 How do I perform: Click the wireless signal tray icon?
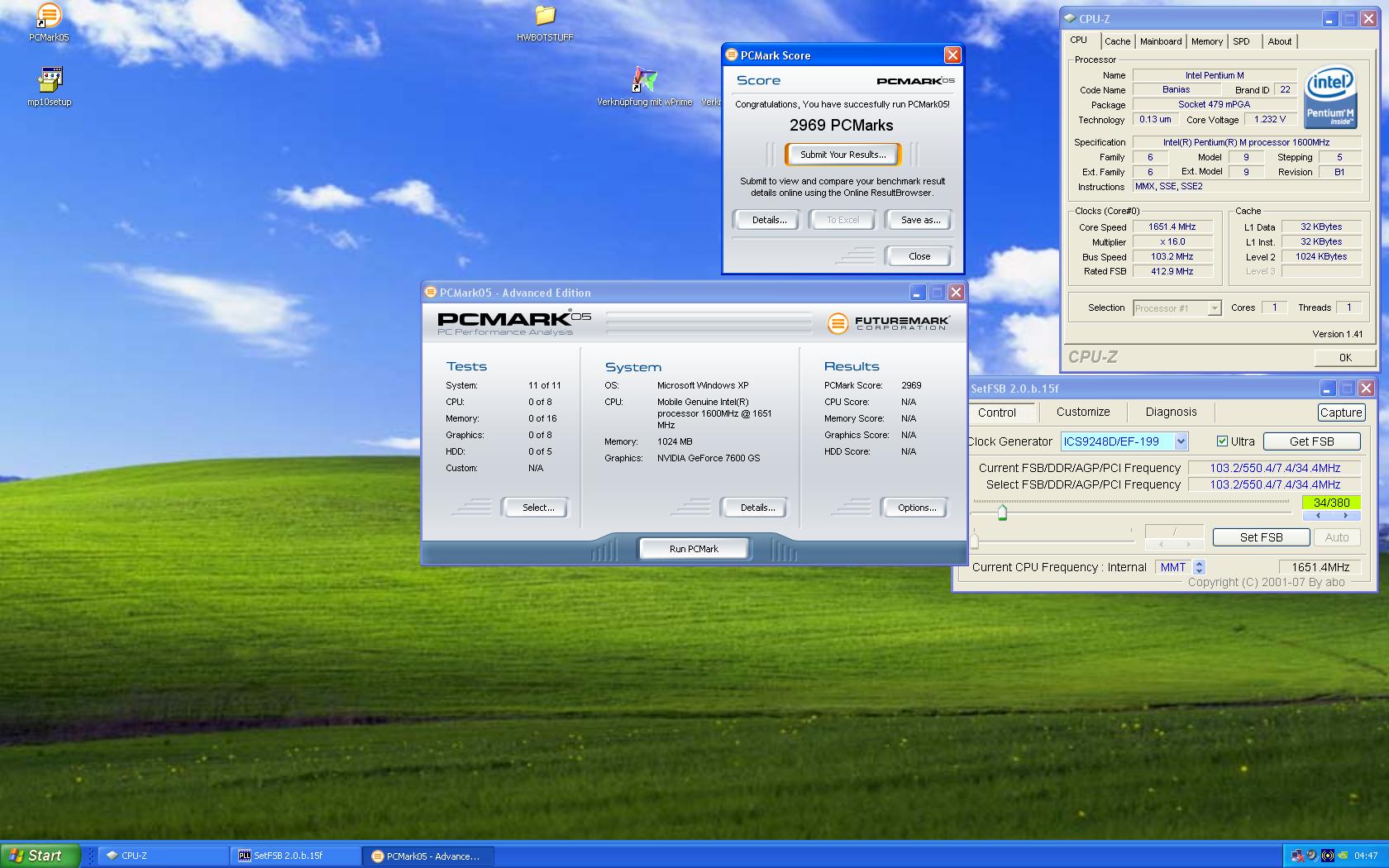(x=1328, y=856)
